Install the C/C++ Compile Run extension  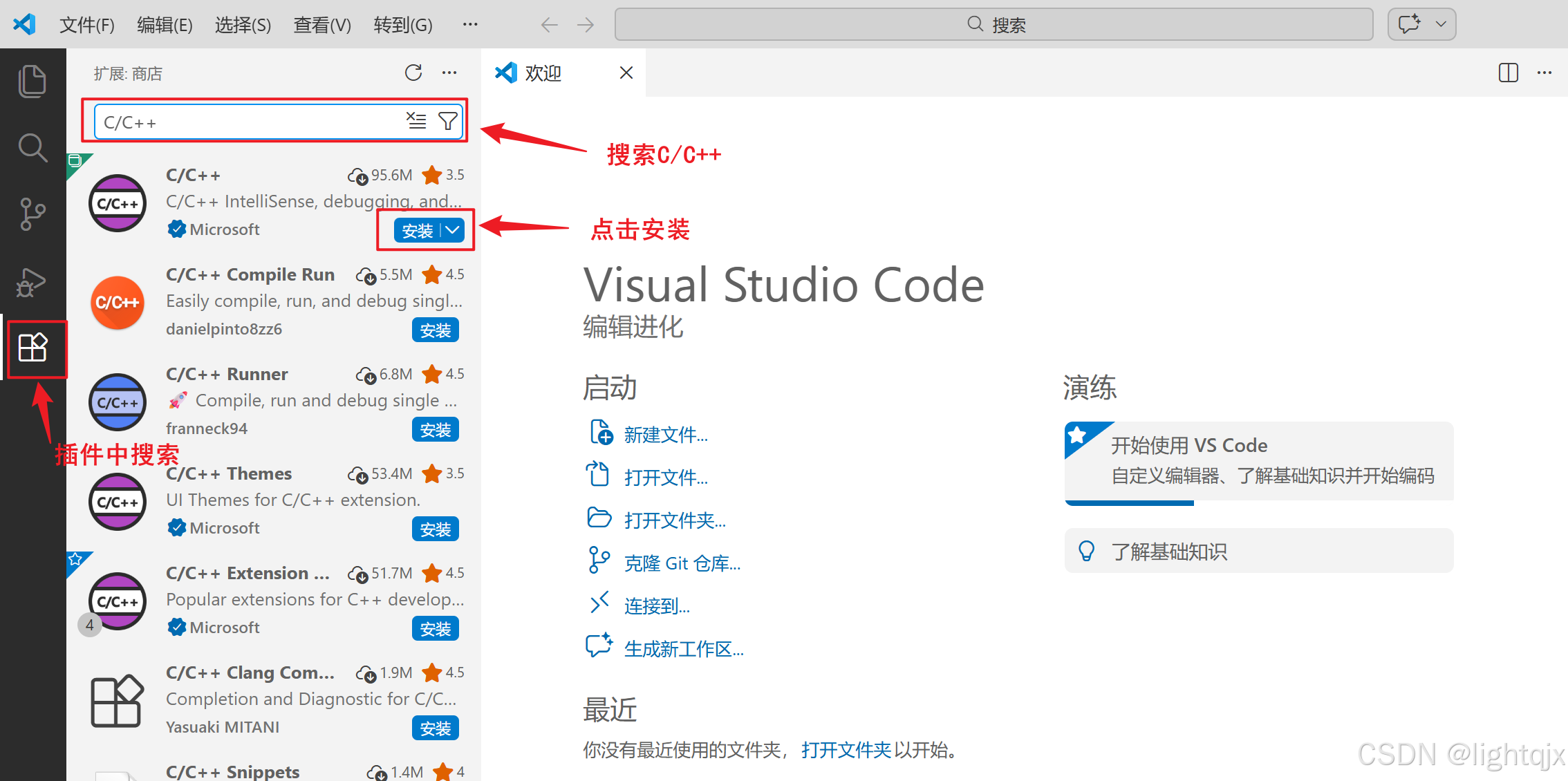[x=435, y=330]
